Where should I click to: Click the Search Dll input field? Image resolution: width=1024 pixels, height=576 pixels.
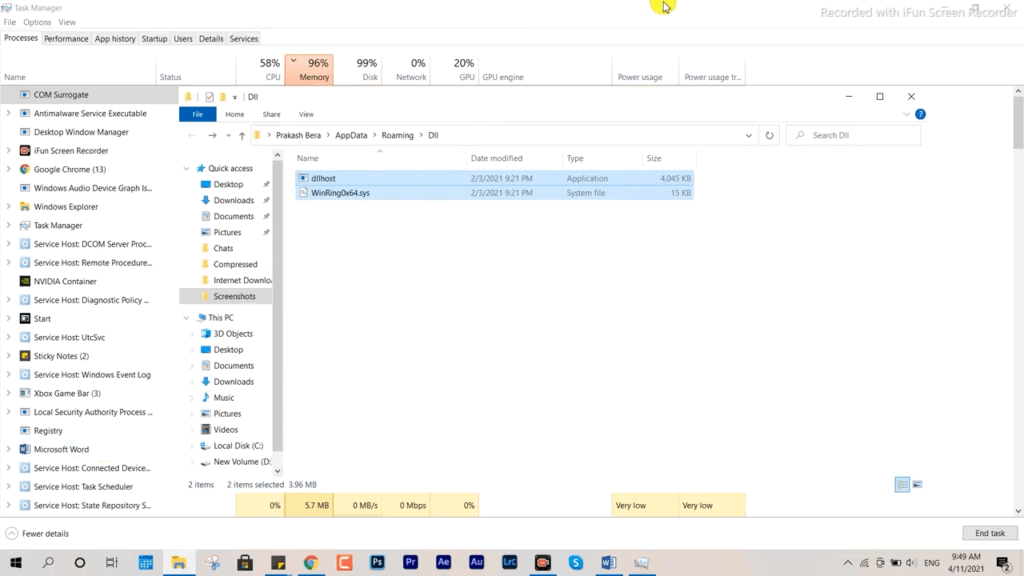854,135
